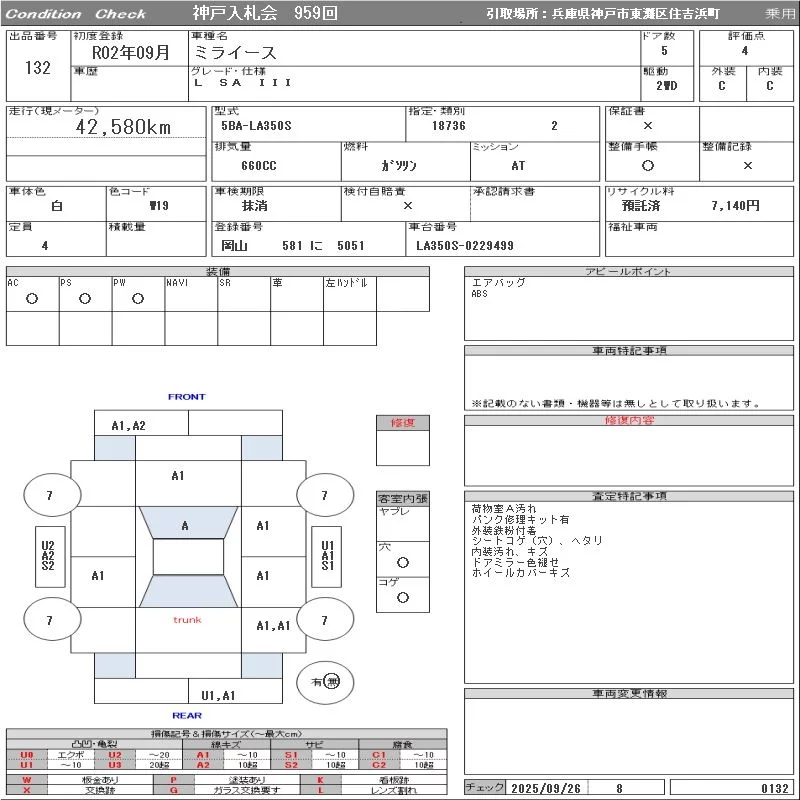
Task: Click the circle mark beside 穴
Action: click(403, 562)
